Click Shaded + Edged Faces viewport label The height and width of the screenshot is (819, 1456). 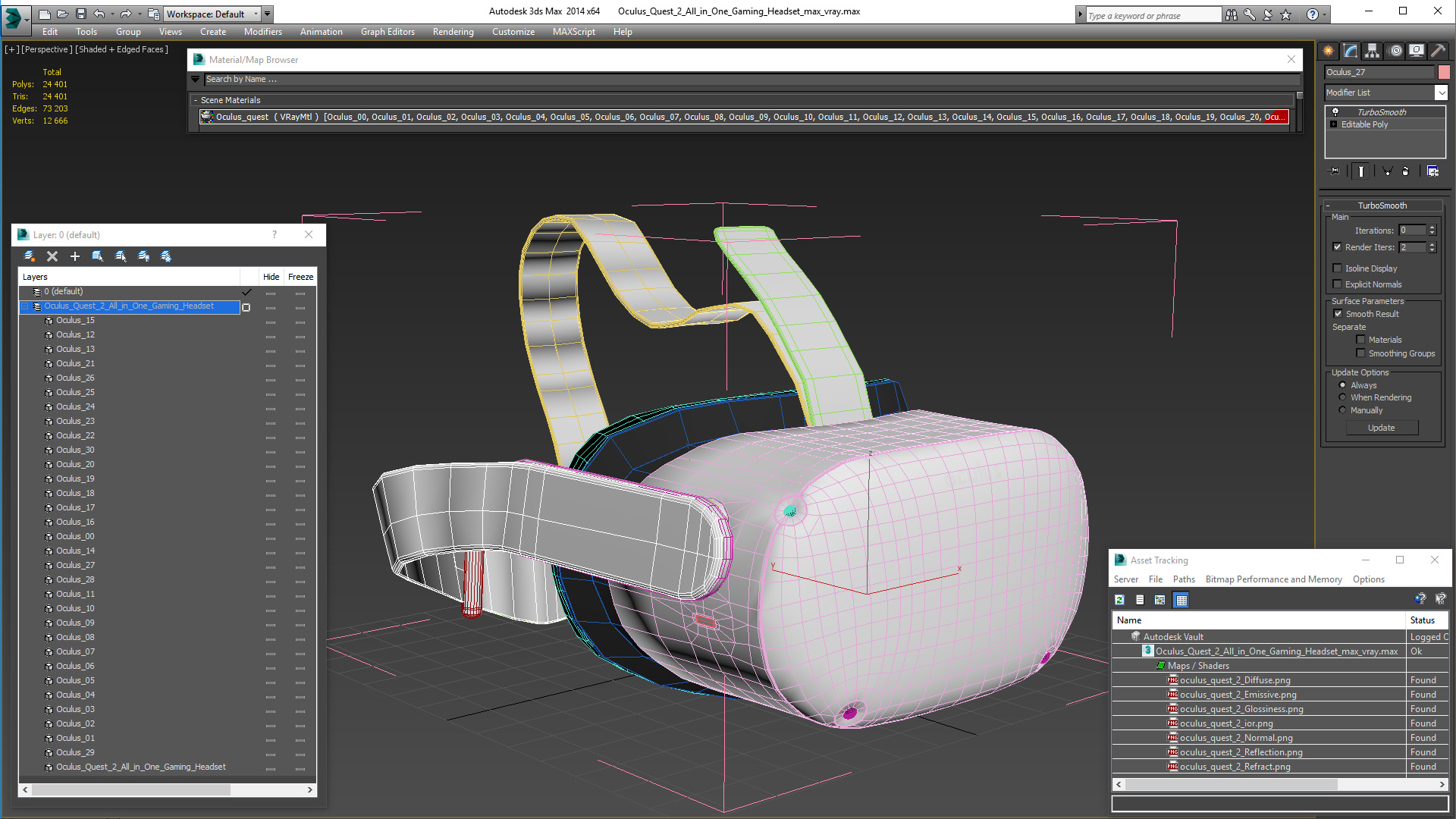[121, 49]
